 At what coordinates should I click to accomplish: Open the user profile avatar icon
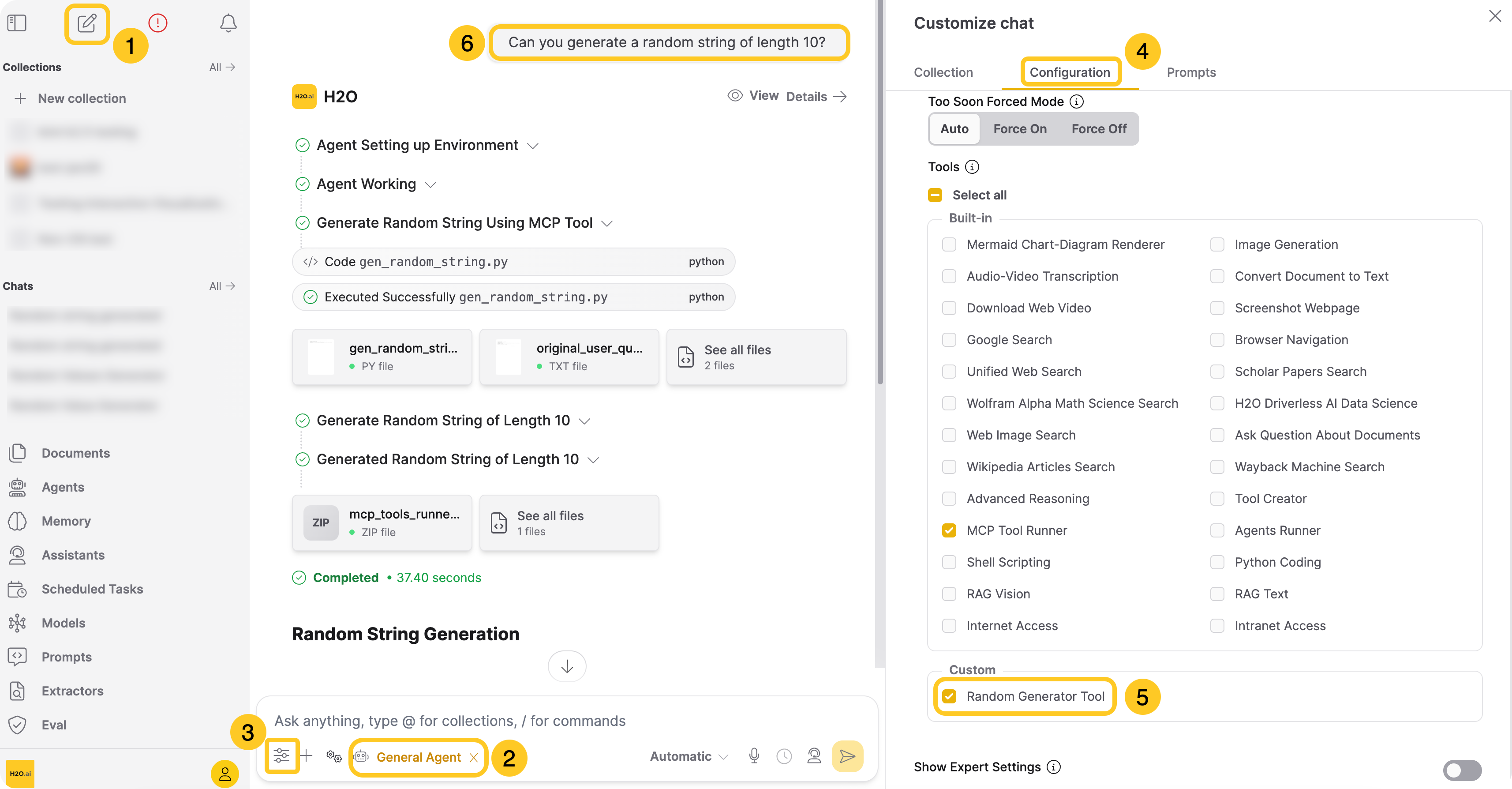225,774
